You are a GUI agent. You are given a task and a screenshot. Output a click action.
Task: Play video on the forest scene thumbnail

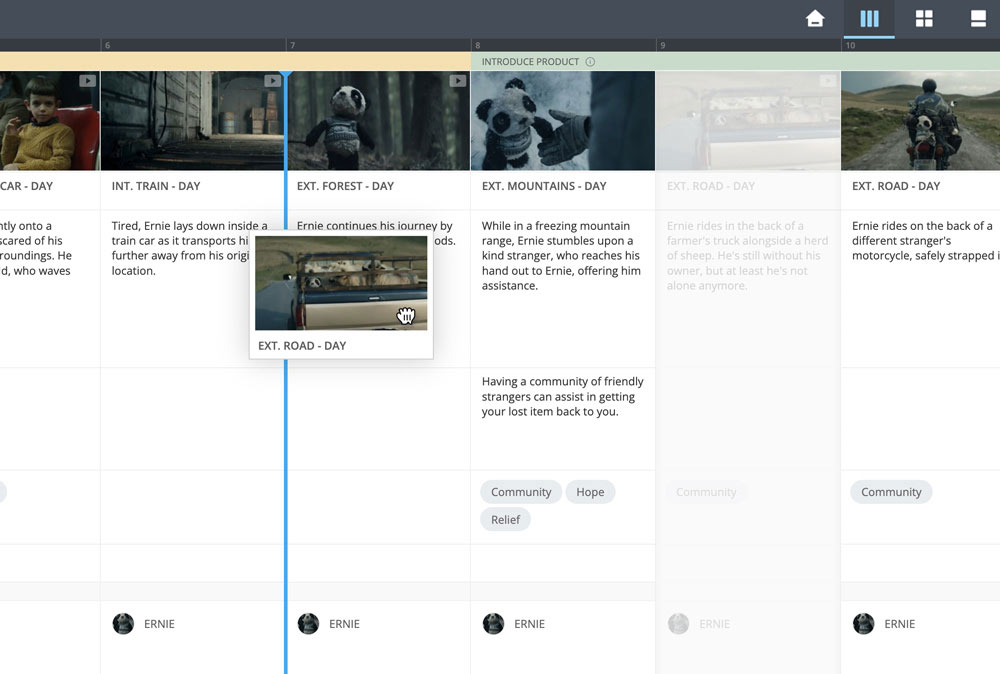tap(457, 81)
